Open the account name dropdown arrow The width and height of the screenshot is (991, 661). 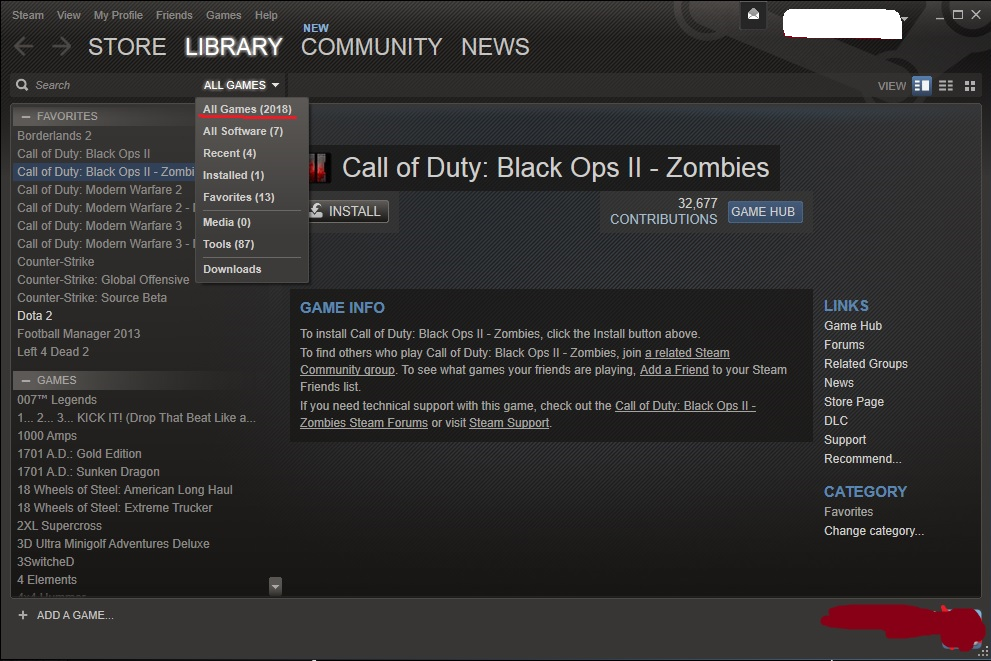tap(904, 19)
